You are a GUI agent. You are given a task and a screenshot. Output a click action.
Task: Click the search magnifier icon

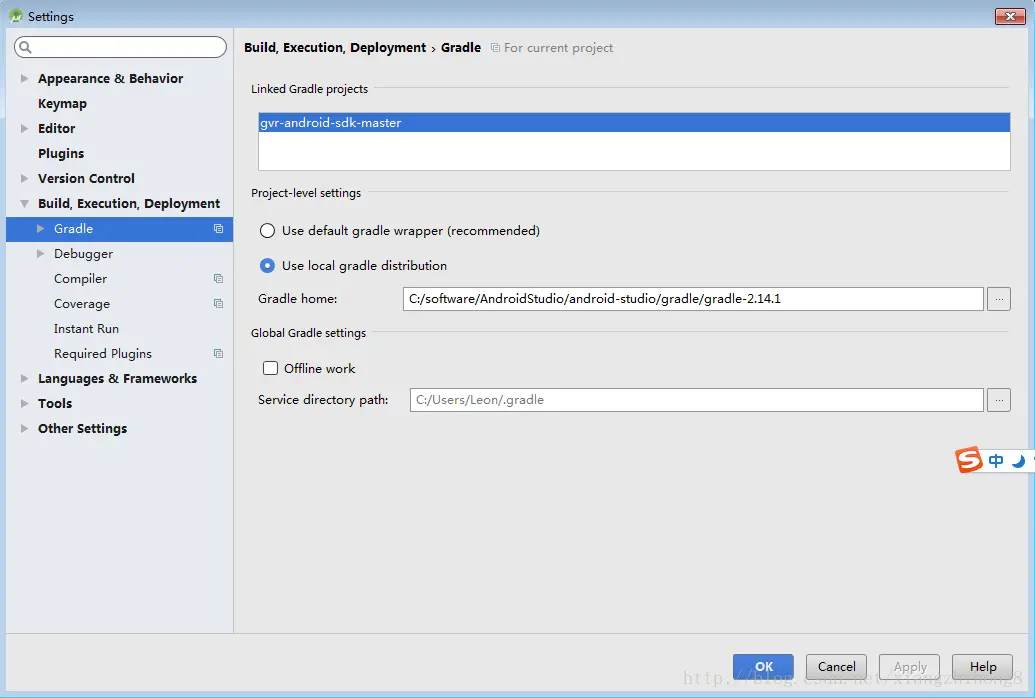[x=25, y=47]
